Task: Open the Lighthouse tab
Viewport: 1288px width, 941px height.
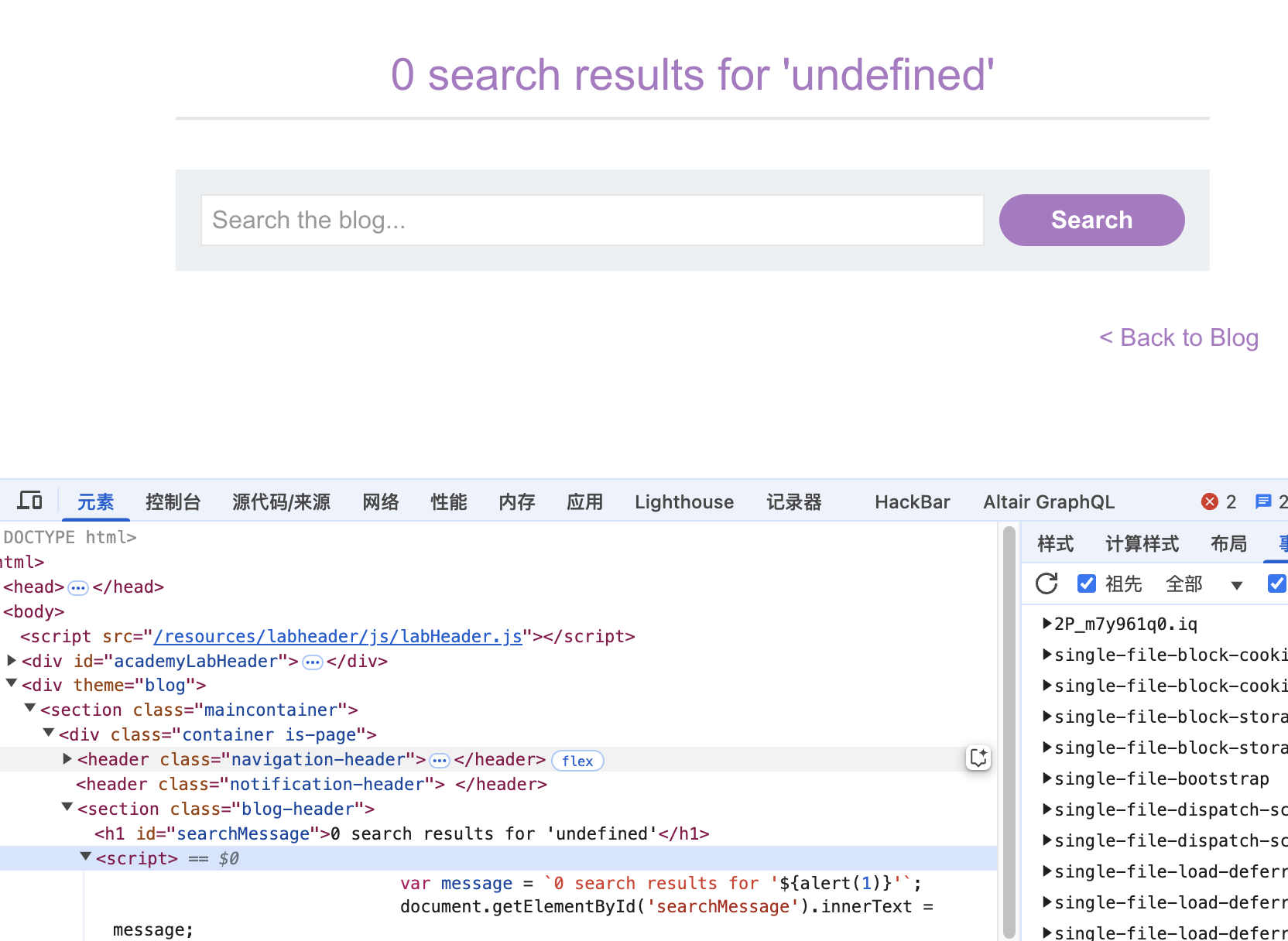Action: (x=683, y=502)
